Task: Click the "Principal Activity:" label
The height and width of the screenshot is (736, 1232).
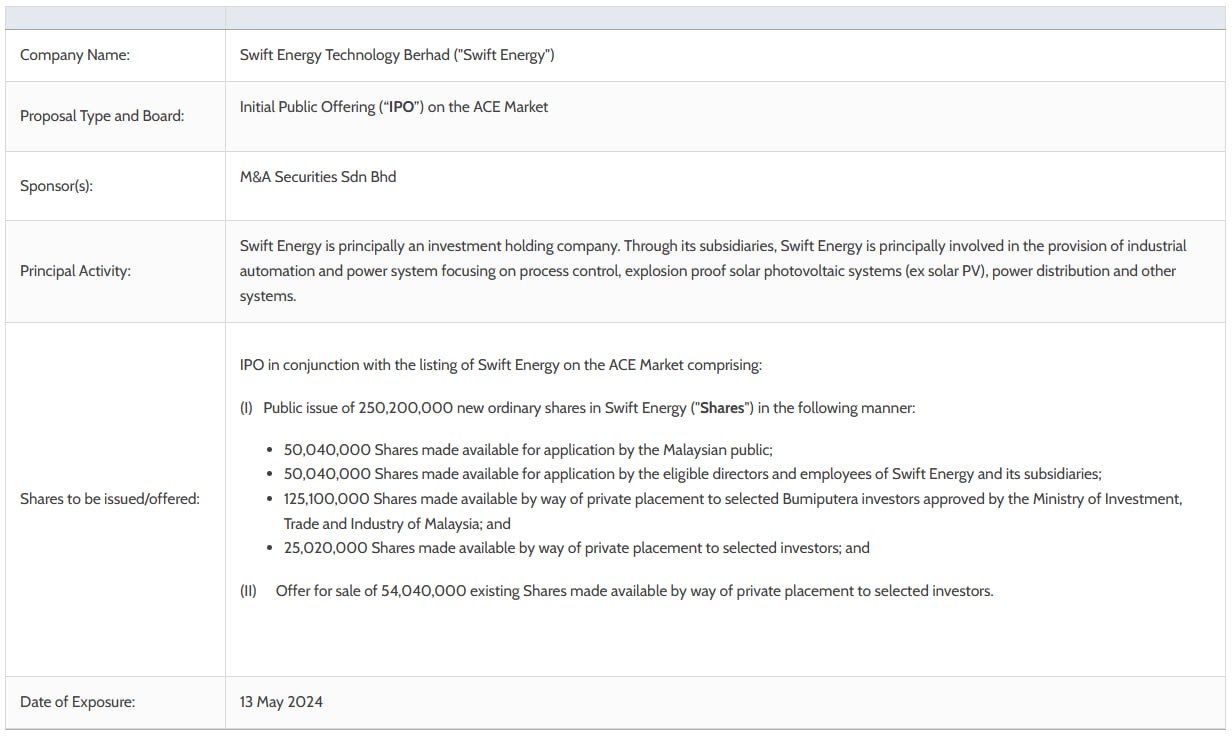Action: pyautogui.click(x=75, y=271)
